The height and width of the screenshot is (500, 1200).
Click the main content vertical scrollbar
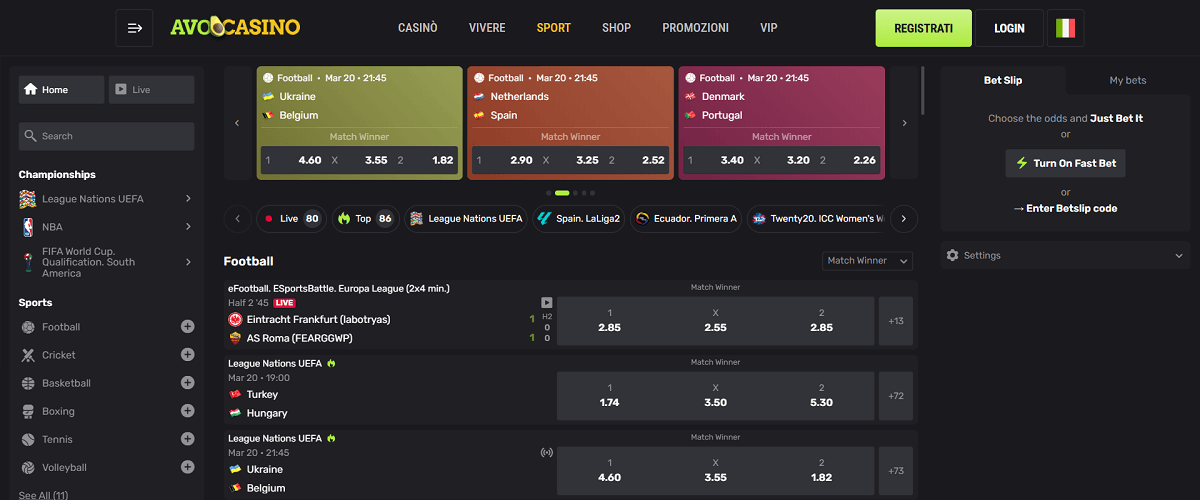tap(923, 90)
